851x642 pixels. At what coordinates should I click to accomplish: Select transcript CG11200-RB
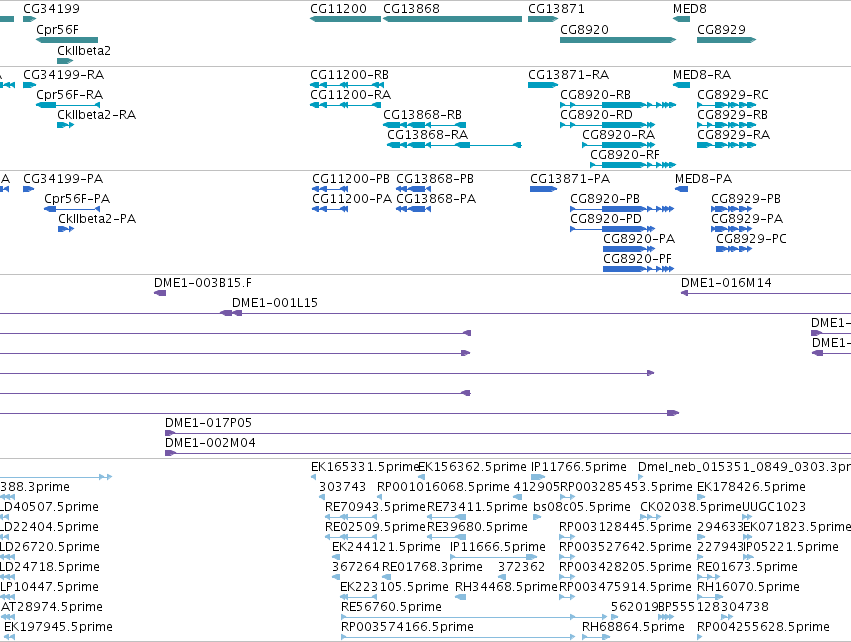350,74
